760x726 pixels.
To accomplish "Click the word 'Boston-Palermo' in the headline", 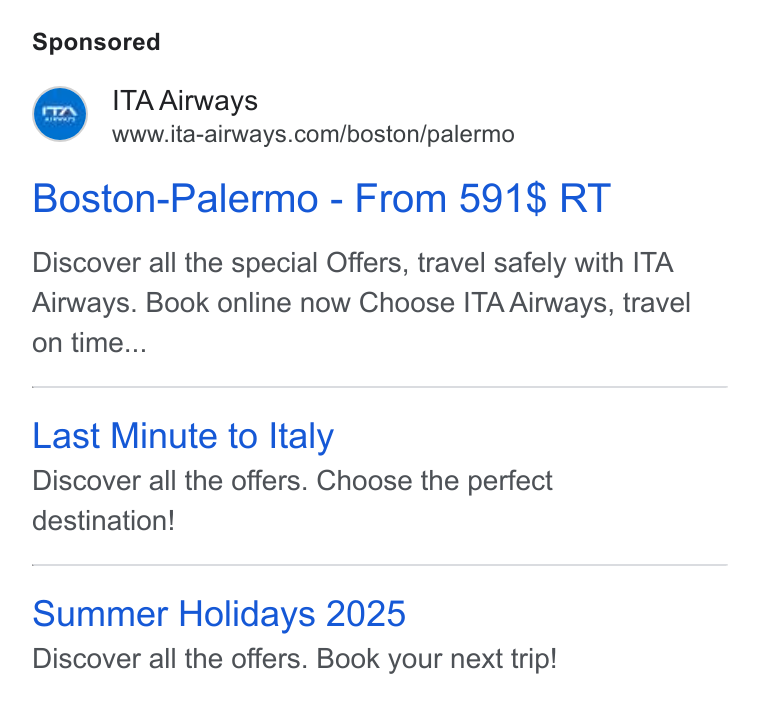I will pos(175,198).
